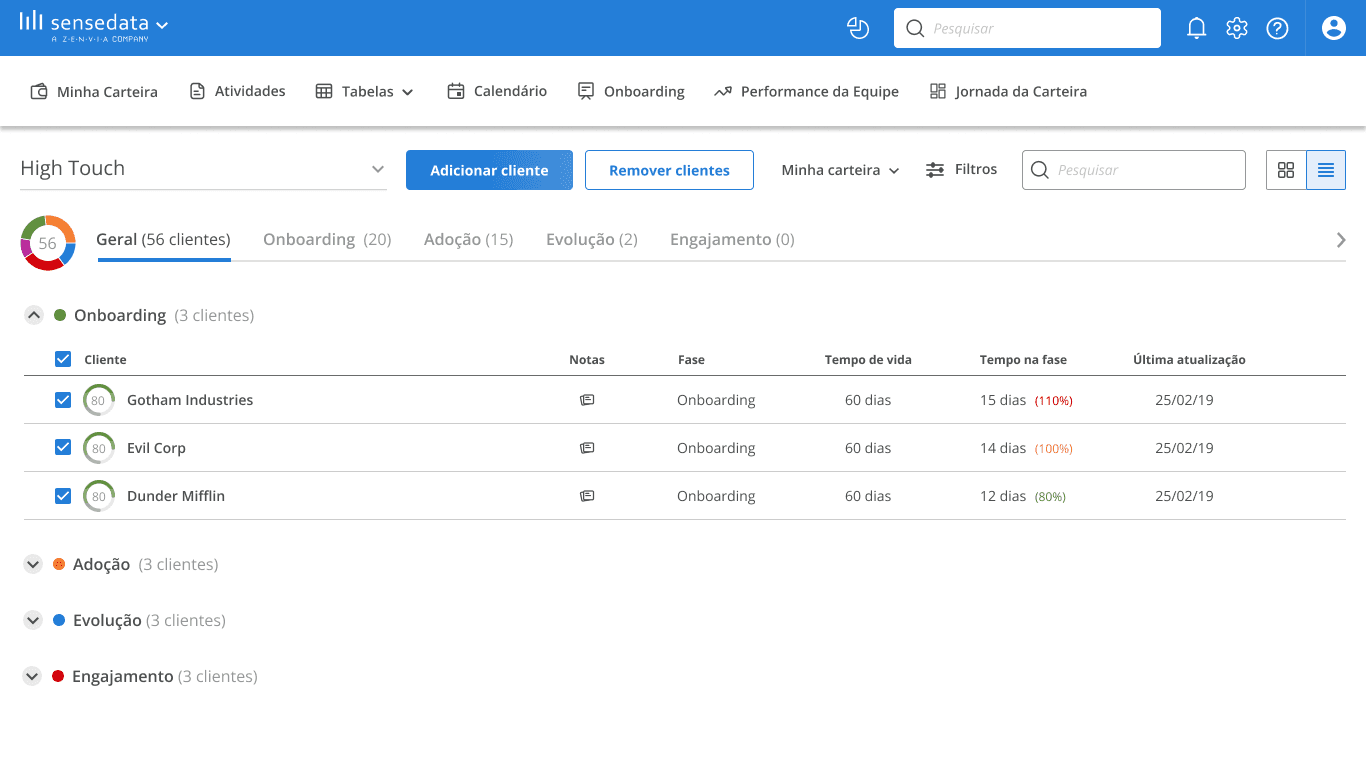Select the Onboarding (20) tab
This screenshot has height=768, width=1366.
click(x=327, y=240)
